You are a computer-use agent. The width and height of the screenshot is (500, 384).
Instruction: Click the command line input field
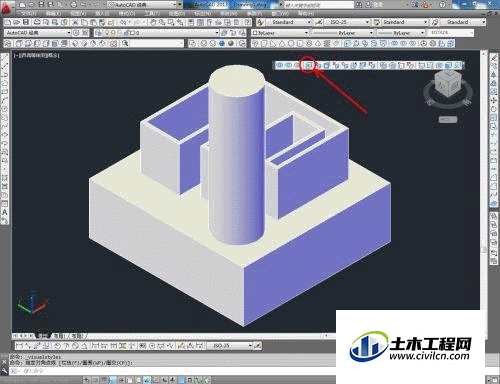click(x=172, y=371)
